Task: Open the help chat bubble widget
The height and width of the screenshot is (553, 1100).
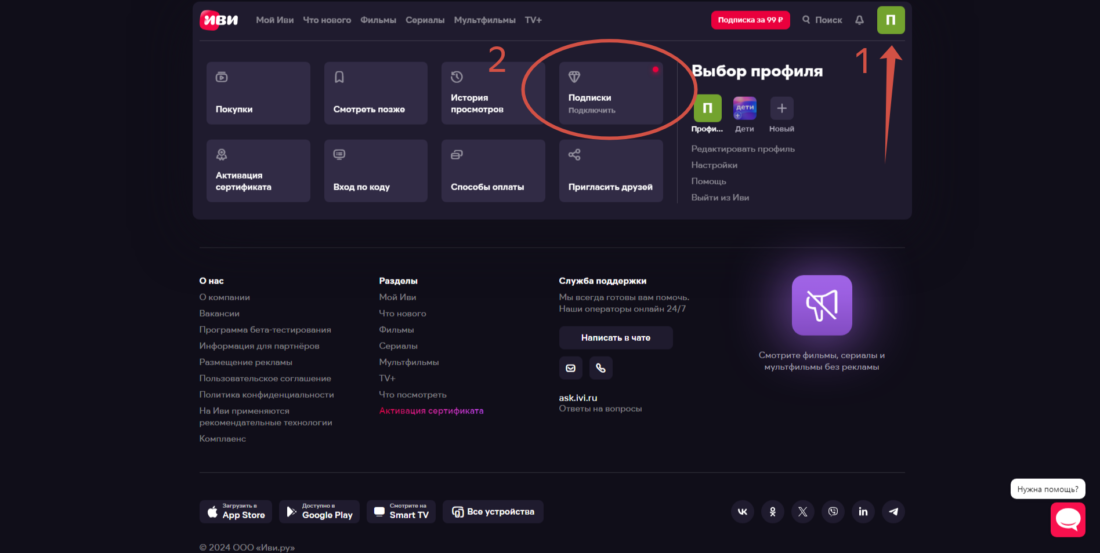Action: pyautogui.click(x=1067, y=520)
